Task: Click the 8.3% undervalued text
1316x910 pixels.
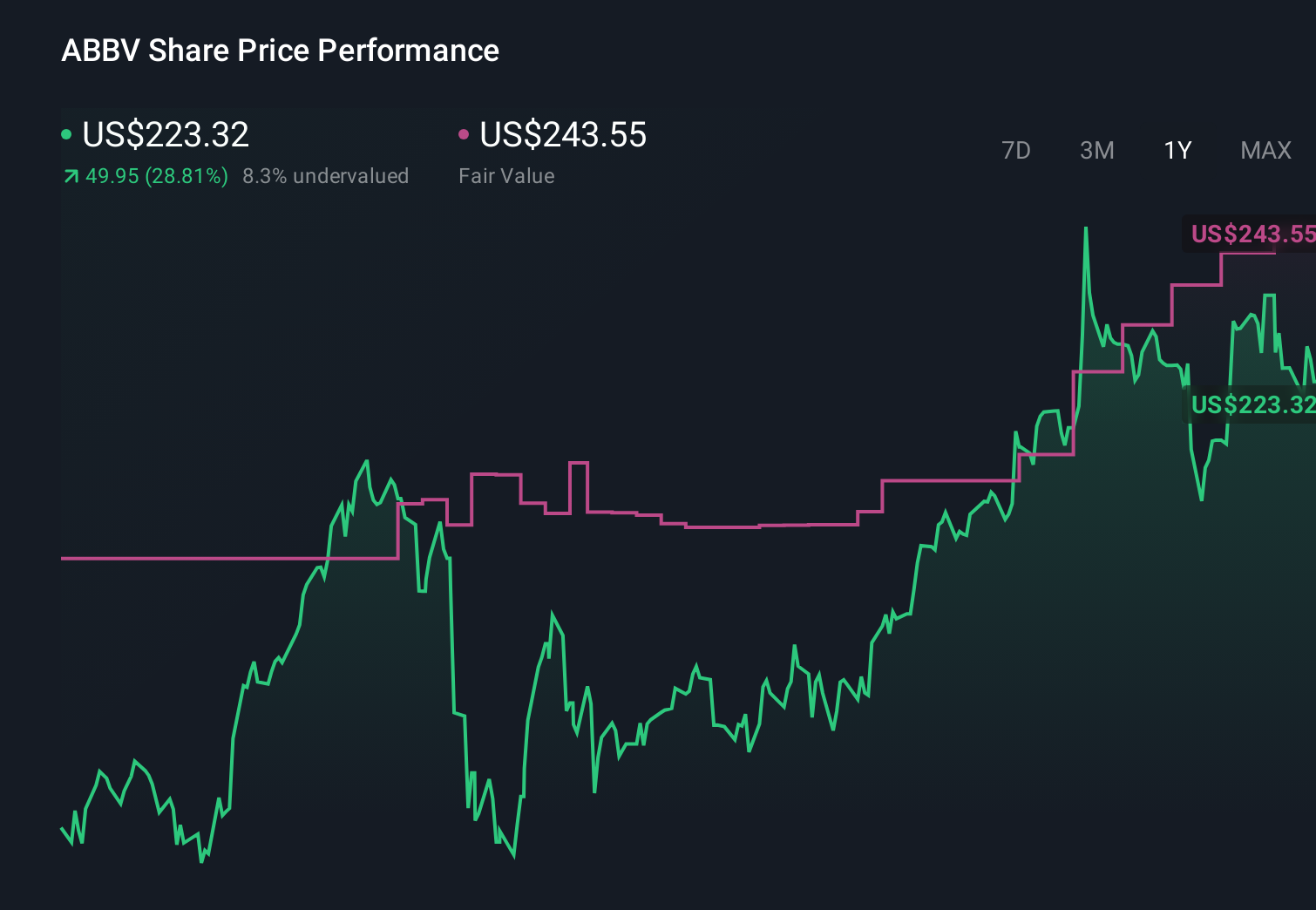Action: click(326, 176)
